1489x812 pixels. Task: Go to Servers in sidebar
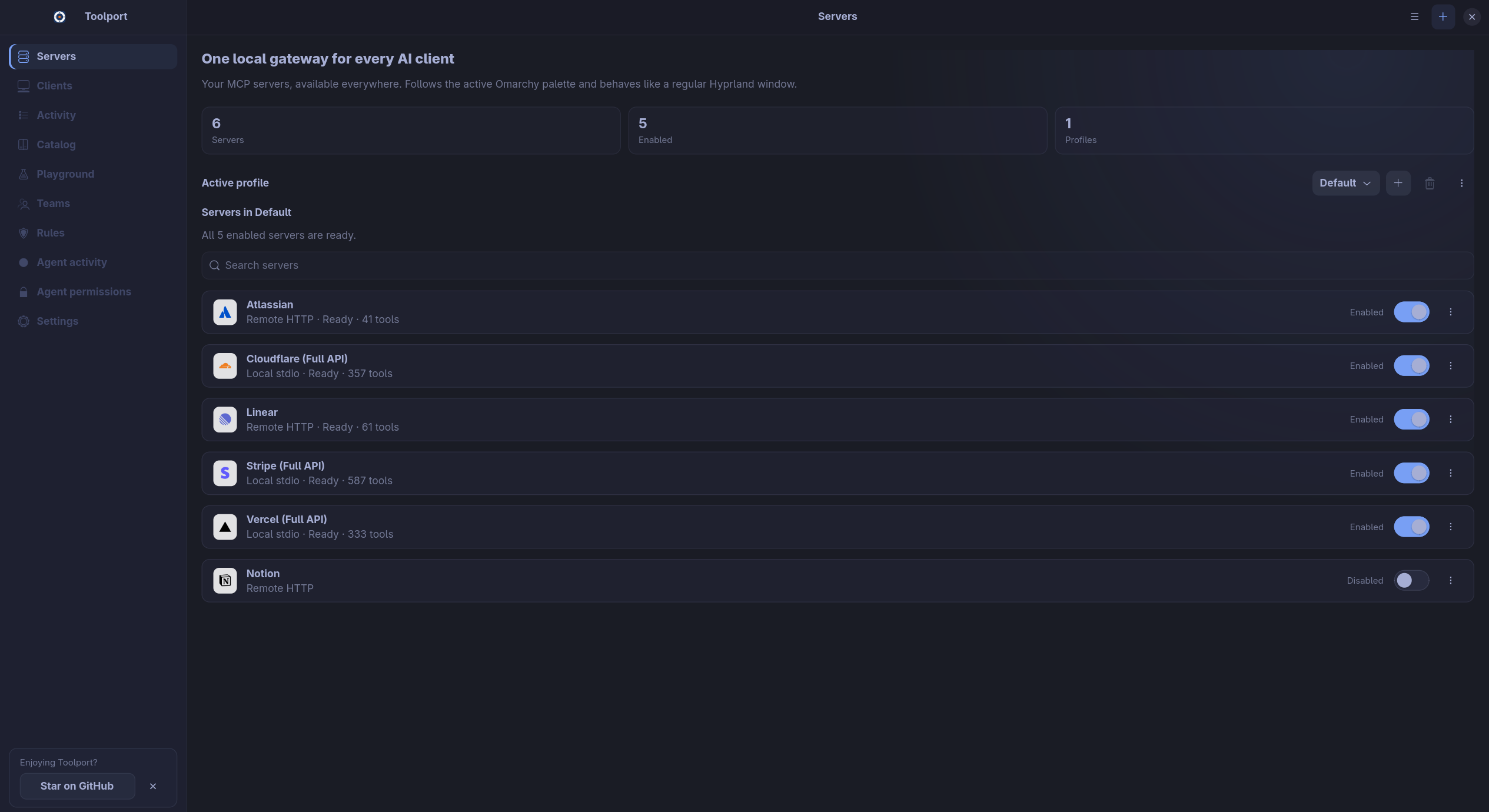pos(93,56)
